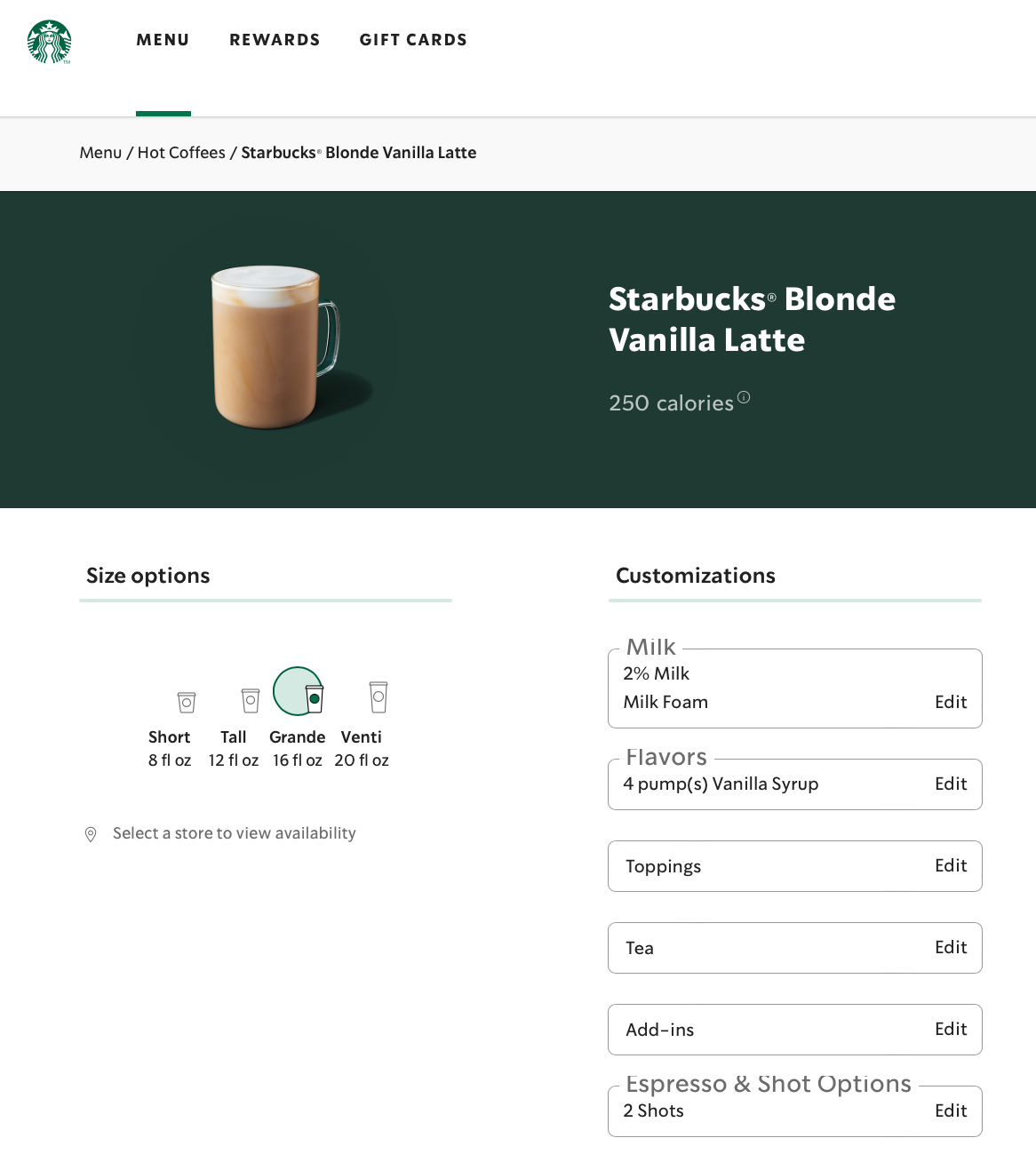Open the MENU navigation item
The width and height of the screenshot is (1036, 1162).
(163, 39)
